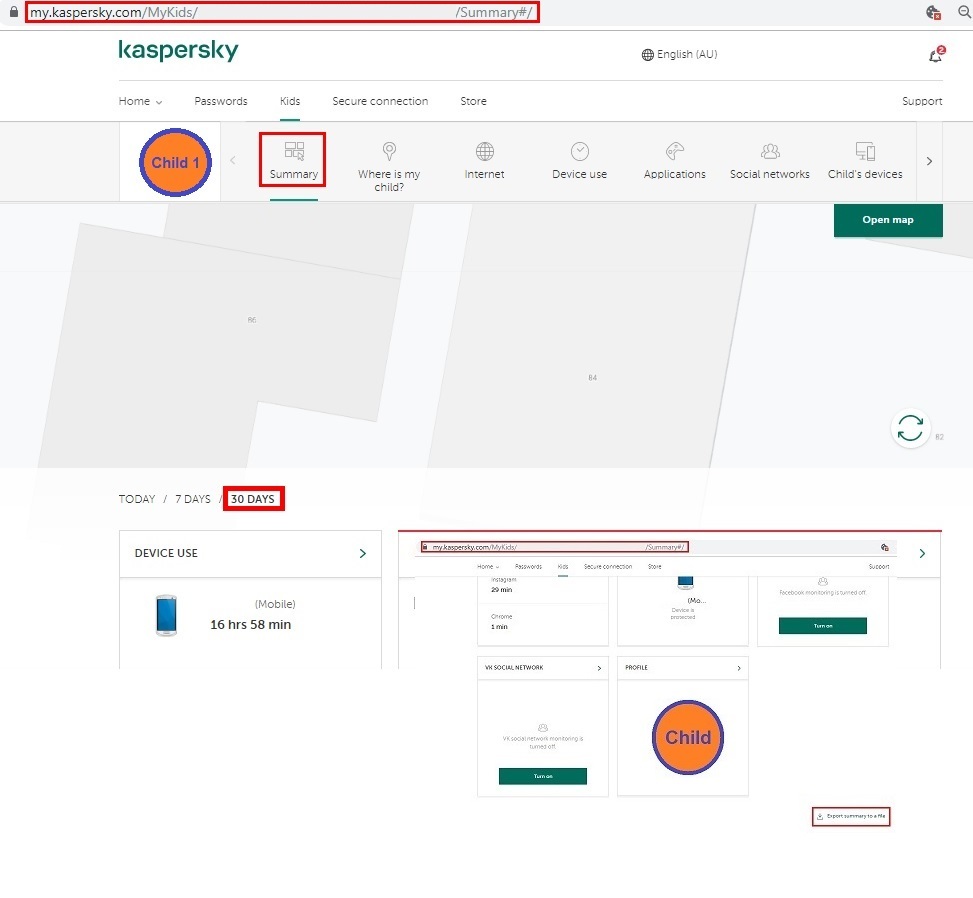973x898 pixels.
Task: Click the (Mobile) device label
Action: (x=275, y=604)
